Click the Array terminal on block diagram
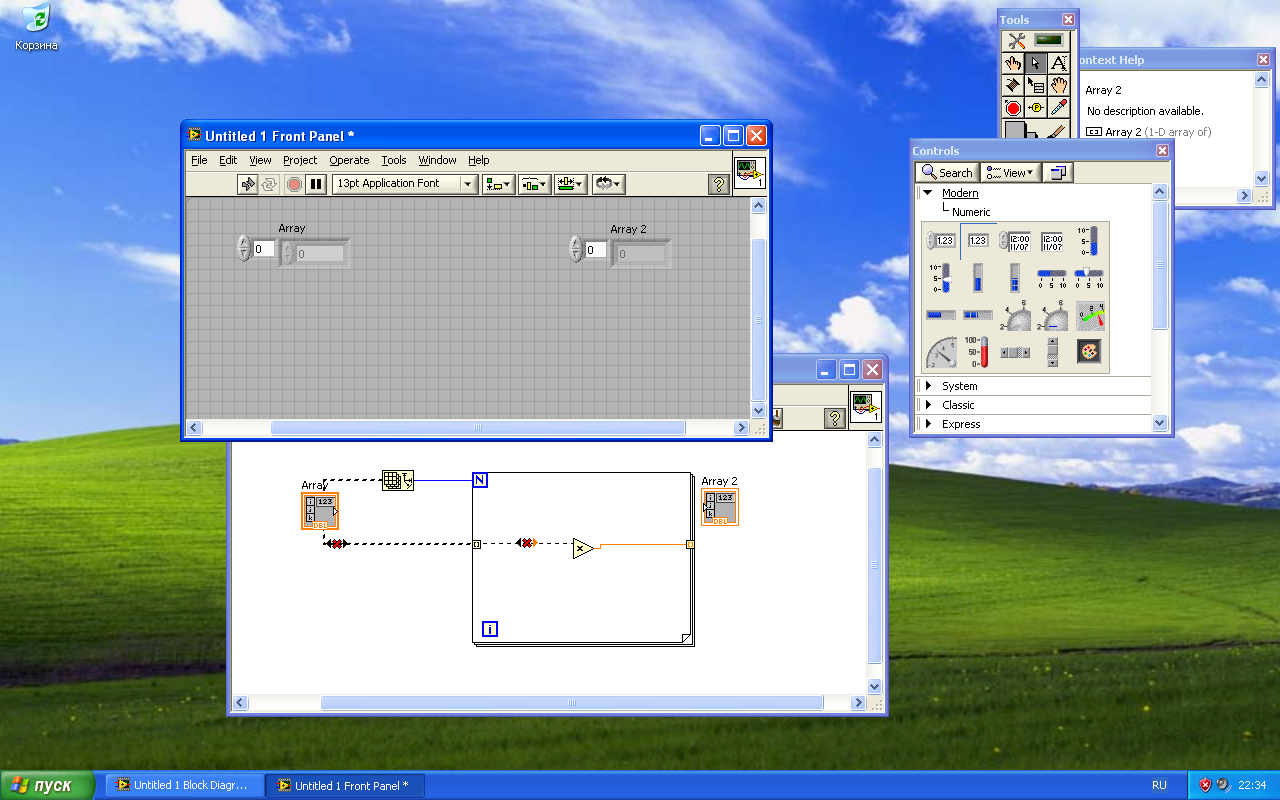The image size is (1280, 800). tap(320, 511)
